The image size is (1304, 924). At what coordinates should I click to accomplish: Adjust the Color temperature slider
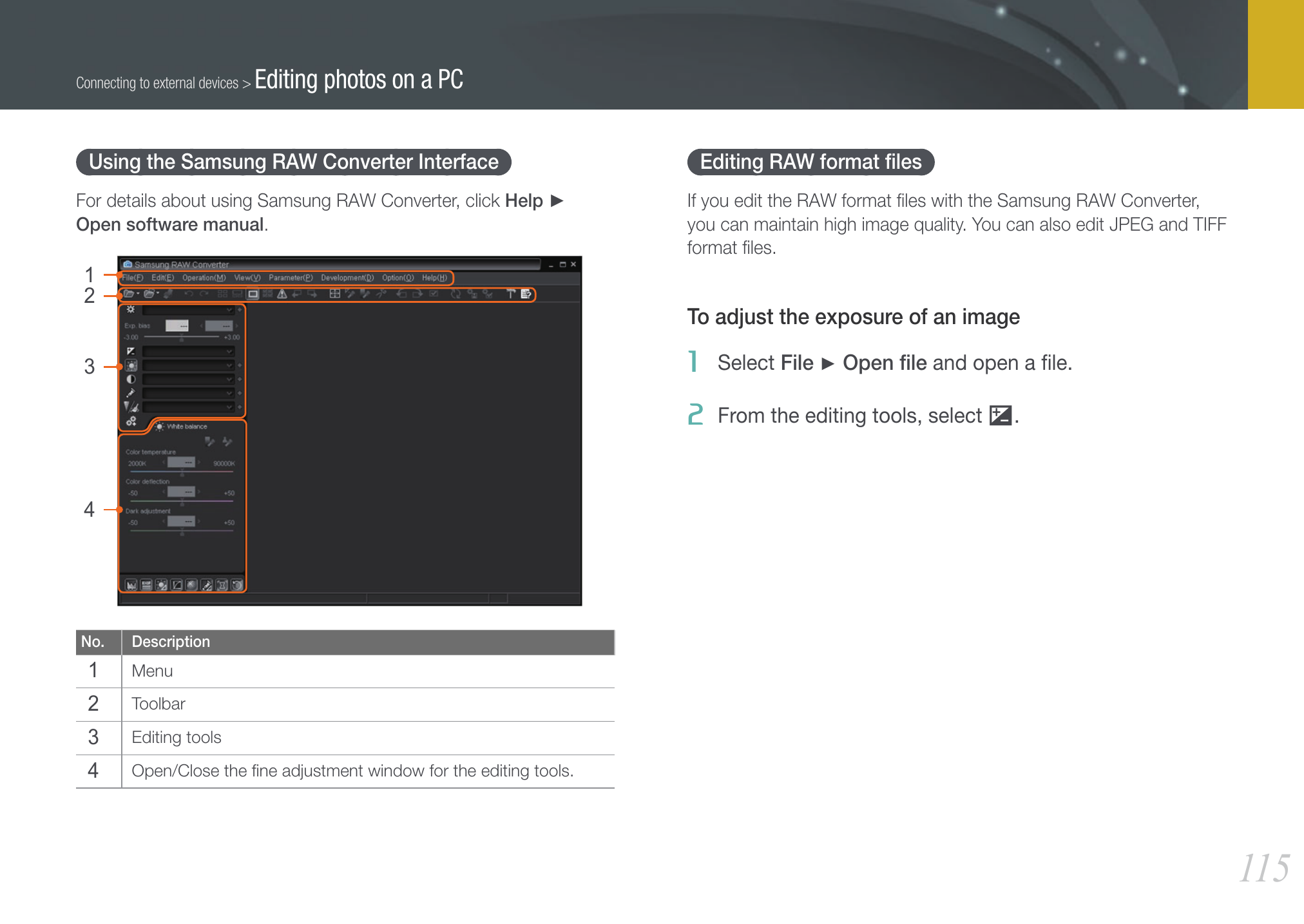tap(182, 472)
